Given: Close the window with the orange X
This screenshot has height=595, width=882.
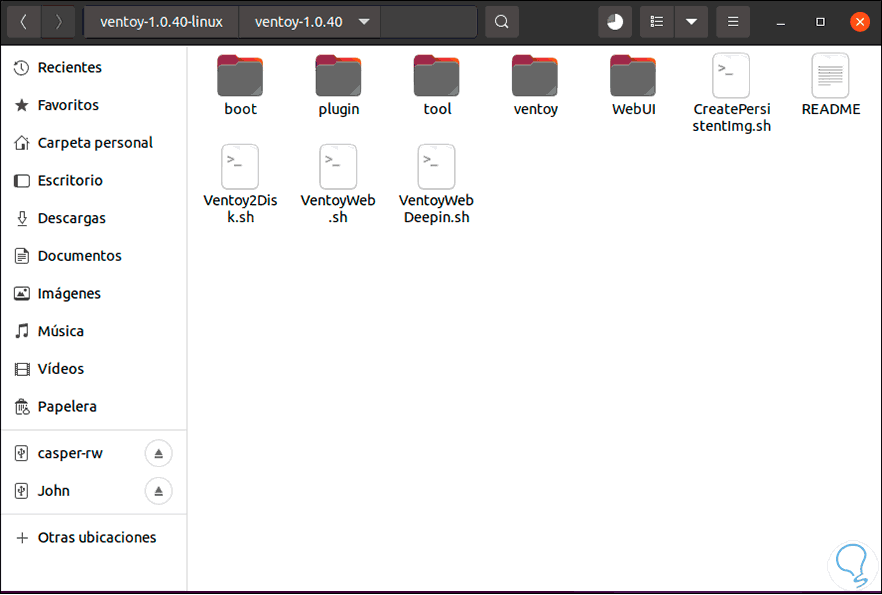Looking at the screenshot, I should click(860, 22).
